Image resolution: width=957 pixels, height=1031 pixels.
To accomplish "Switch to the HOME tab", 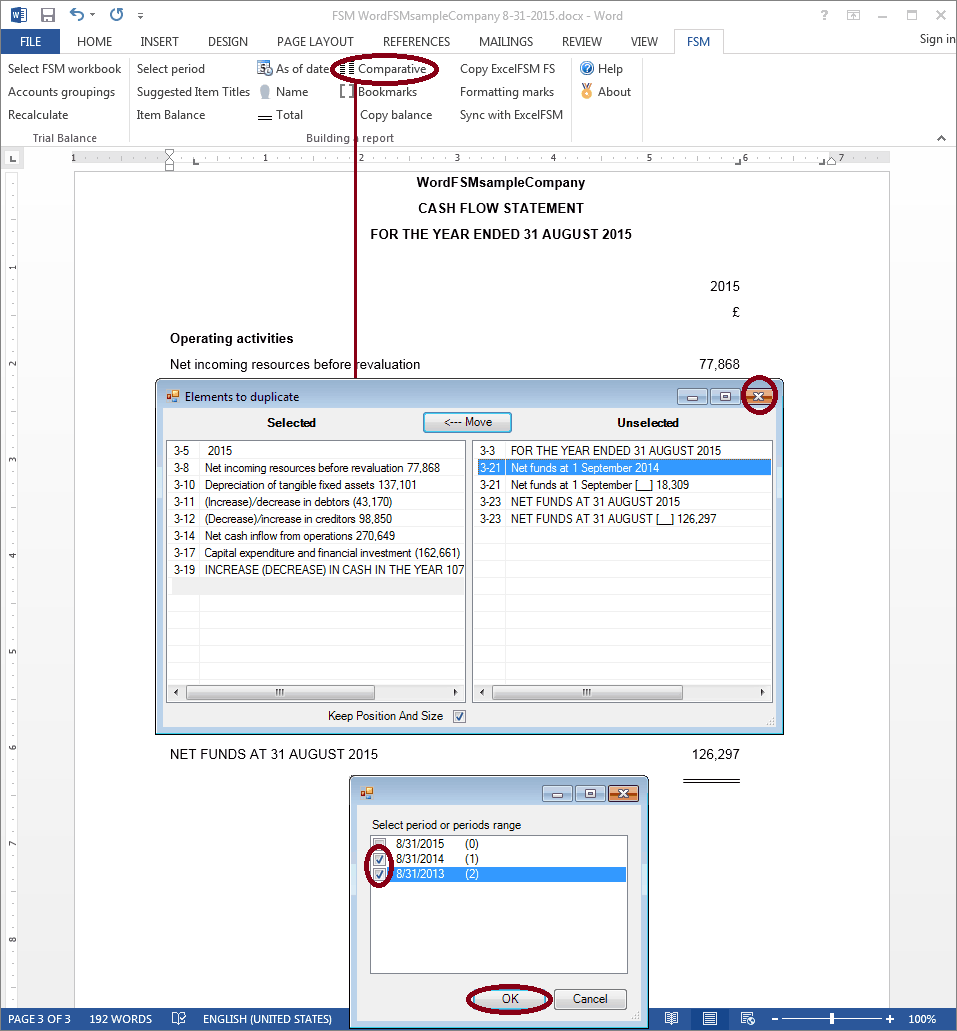I will click(94, 41).
